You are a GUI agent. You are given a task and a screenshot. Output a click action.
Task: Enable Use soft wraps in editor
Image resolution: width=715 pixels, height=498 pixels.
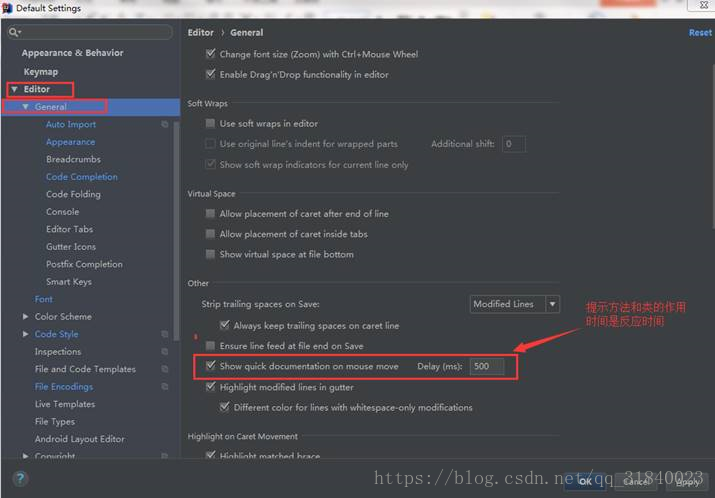coord(210,123)
